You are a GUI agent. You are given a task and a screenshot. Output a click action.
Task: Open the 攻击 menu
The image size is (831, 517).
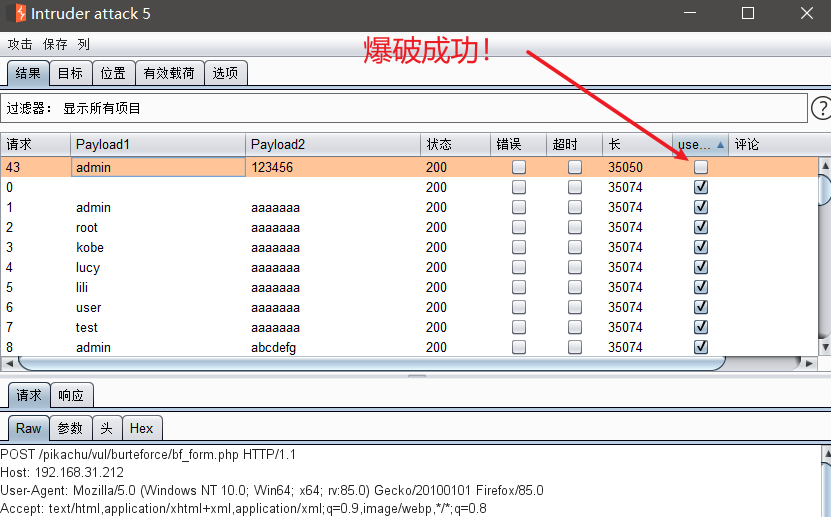pyautogui.click(x=20, y=44)
